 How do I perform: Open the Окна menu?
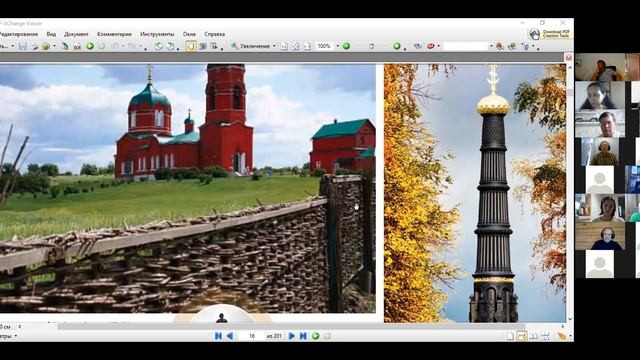[x=189, y=34]
